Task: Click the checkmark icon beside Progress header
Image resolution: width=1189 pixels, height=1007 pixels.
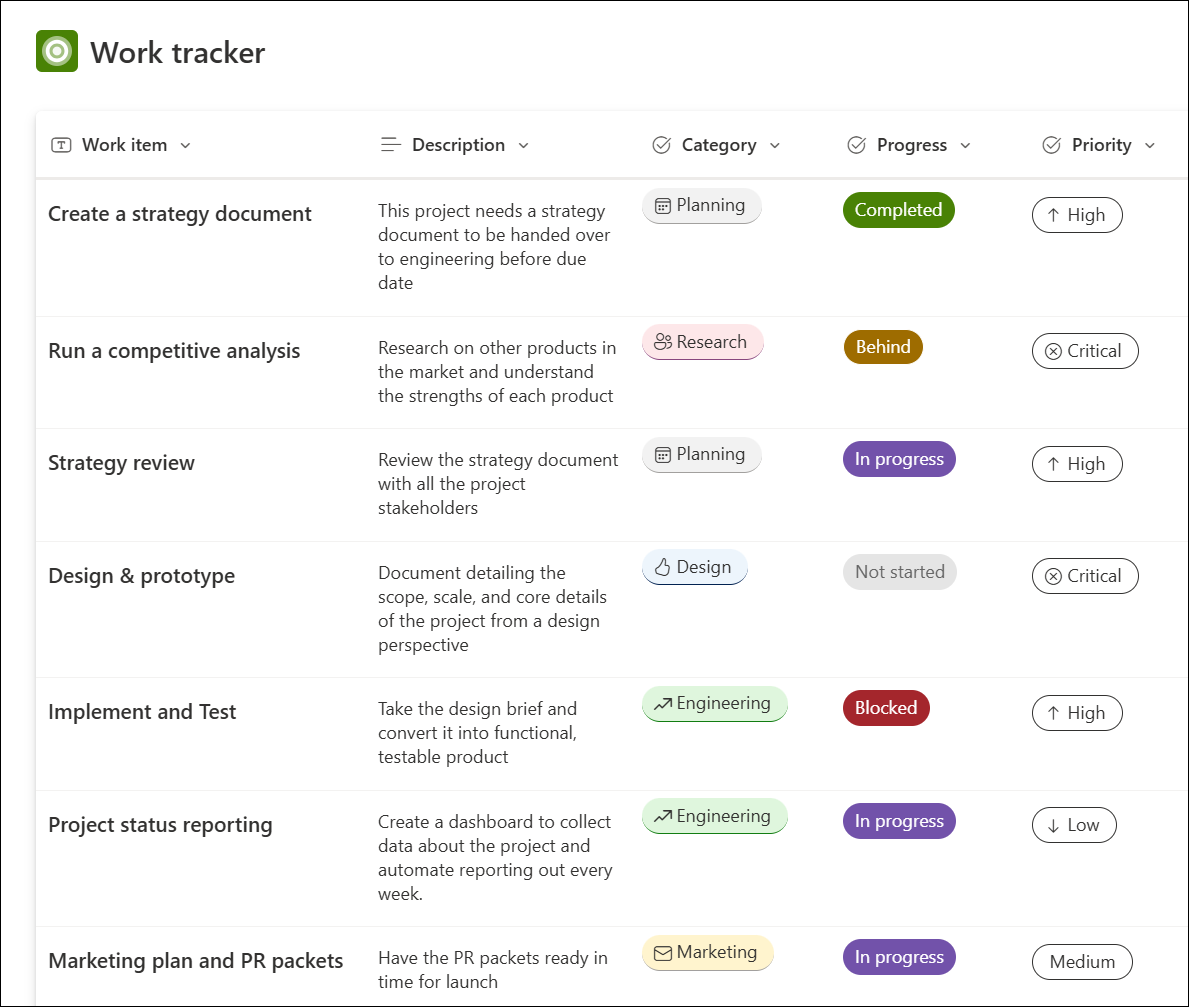Action: coord(857,144)
